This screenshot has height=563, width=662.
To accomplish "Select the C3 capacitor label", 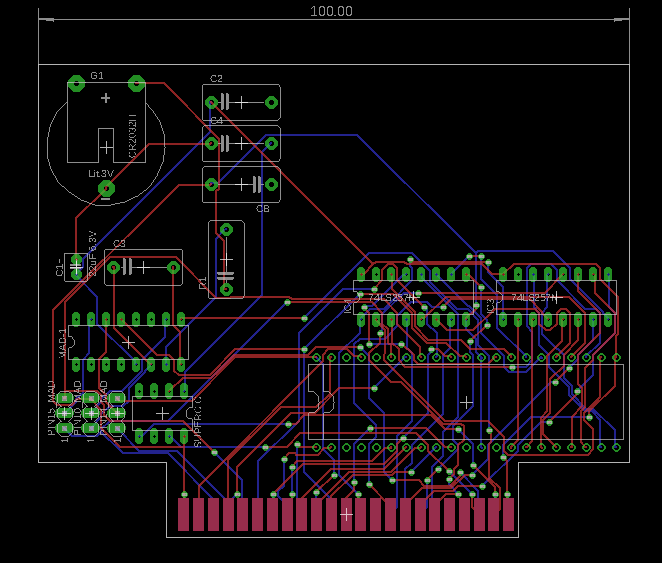I will pos(119,244).
